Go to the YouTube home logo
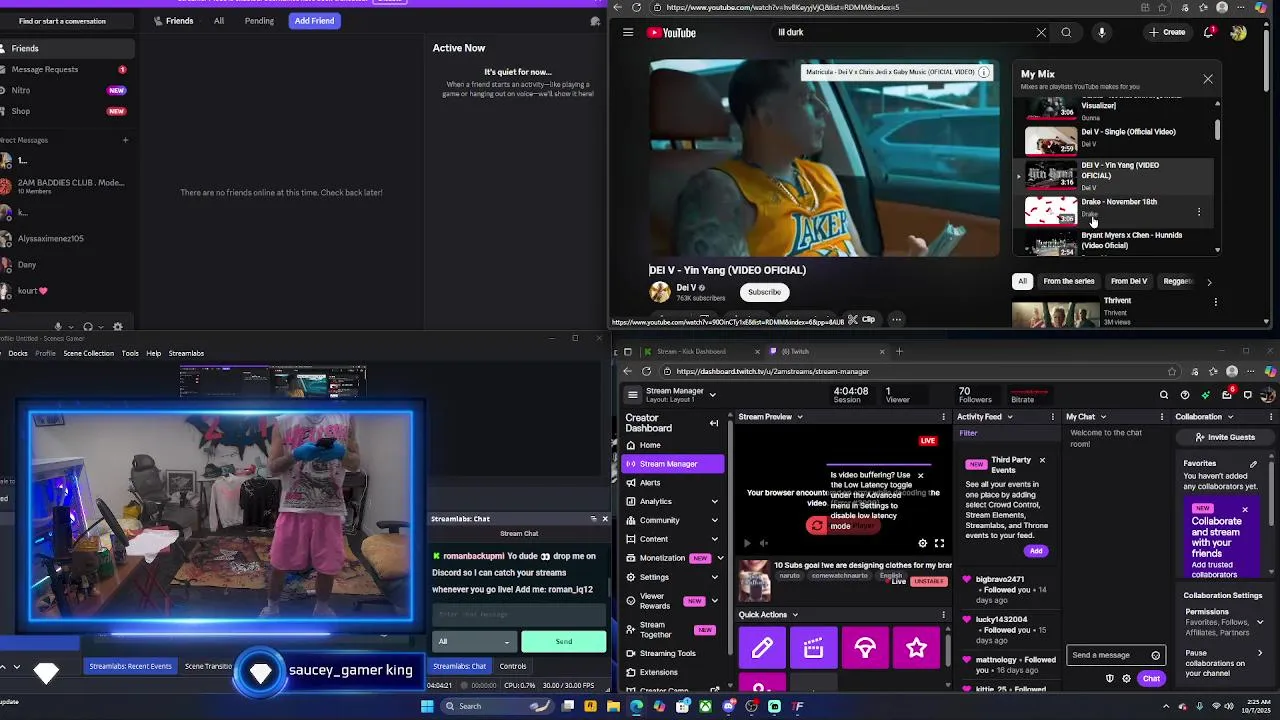Image resolution: width=1280 pixels, height=720 pixels. pyautogui.click(x=671, y=33)
